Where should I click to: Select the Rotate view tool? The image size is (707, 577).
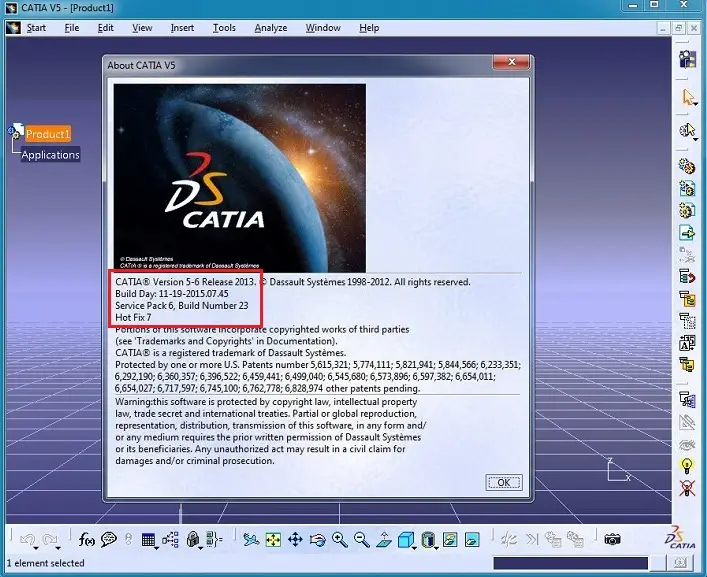[317, 539]
